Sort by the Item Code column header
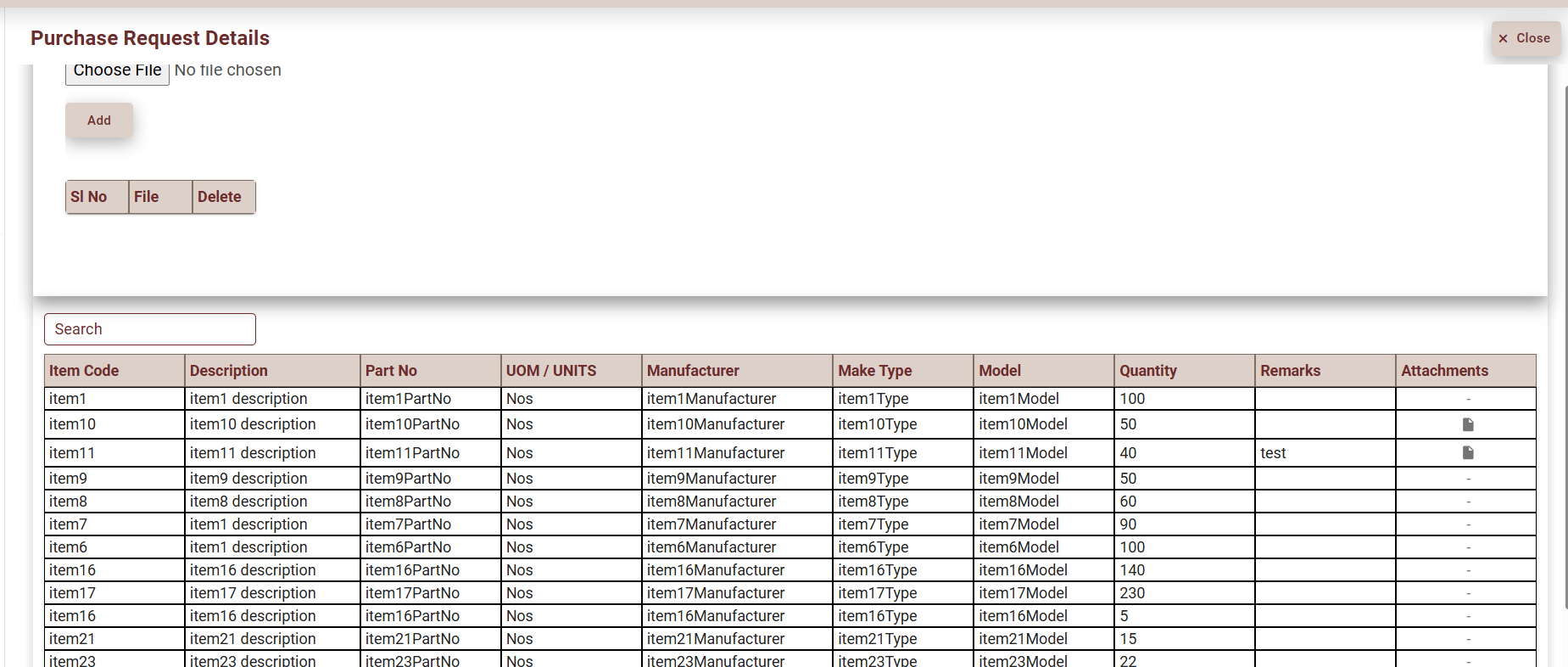Screen dimensions: 1568x667 [84, 371]
